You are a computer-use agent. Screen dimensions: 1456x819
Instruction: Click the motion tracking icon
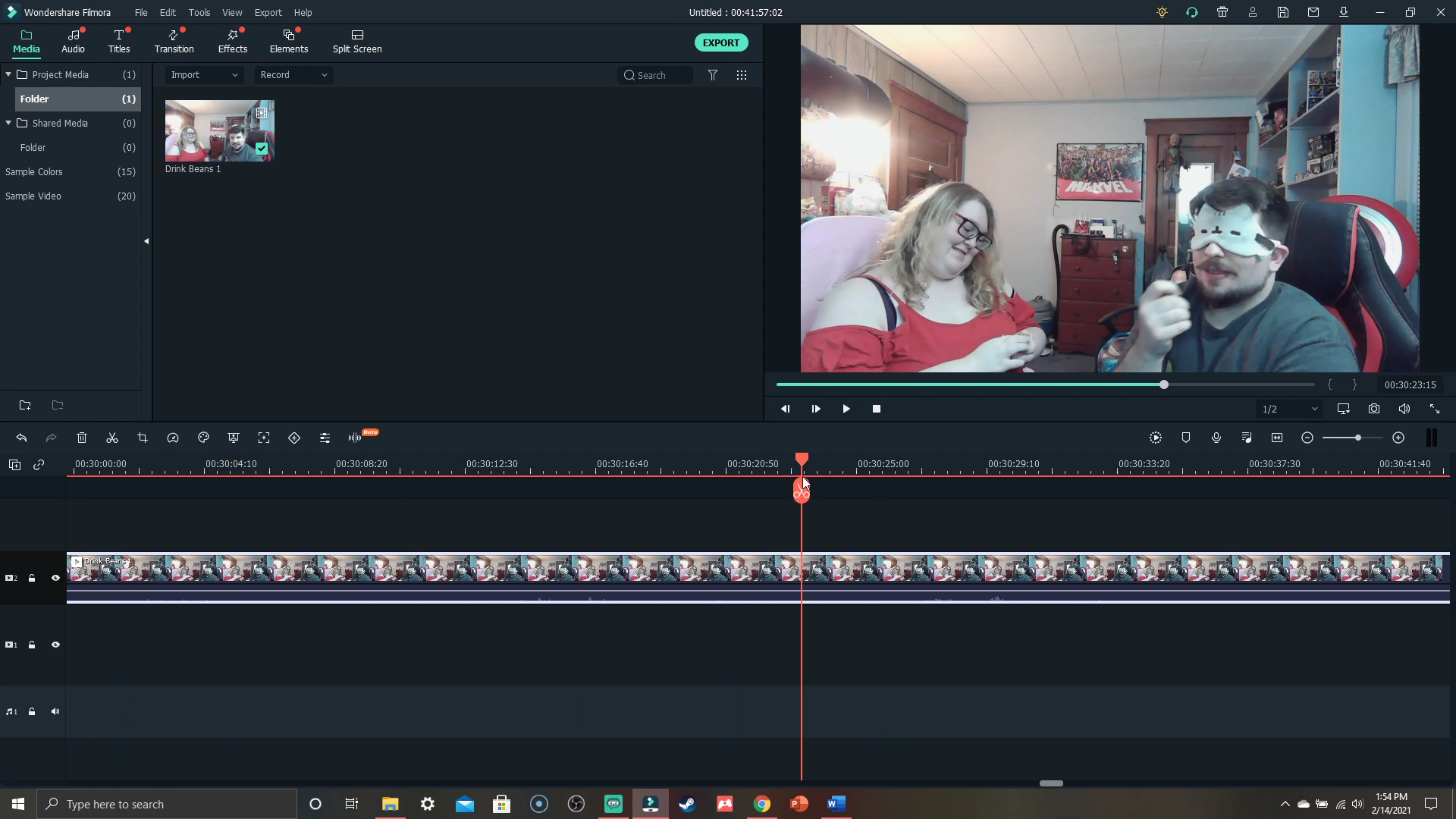pyautogui.click(x=264, y=438)
